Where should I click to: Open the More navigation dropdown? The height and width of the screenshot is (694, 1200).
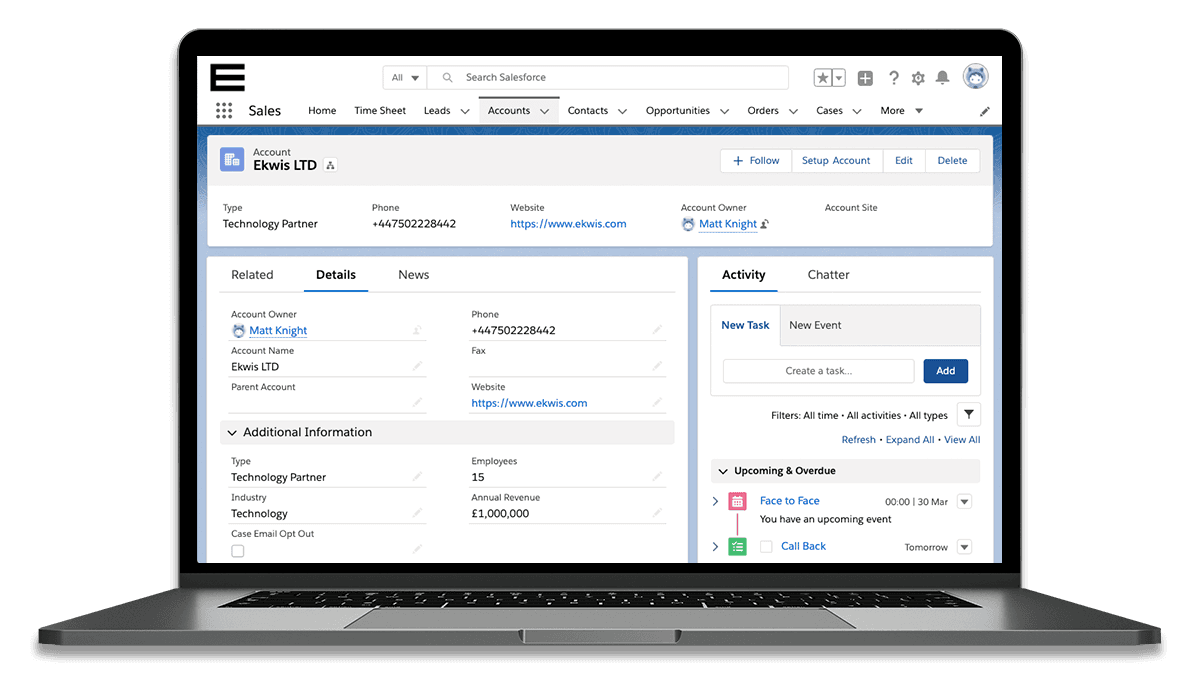click(902, 111)
